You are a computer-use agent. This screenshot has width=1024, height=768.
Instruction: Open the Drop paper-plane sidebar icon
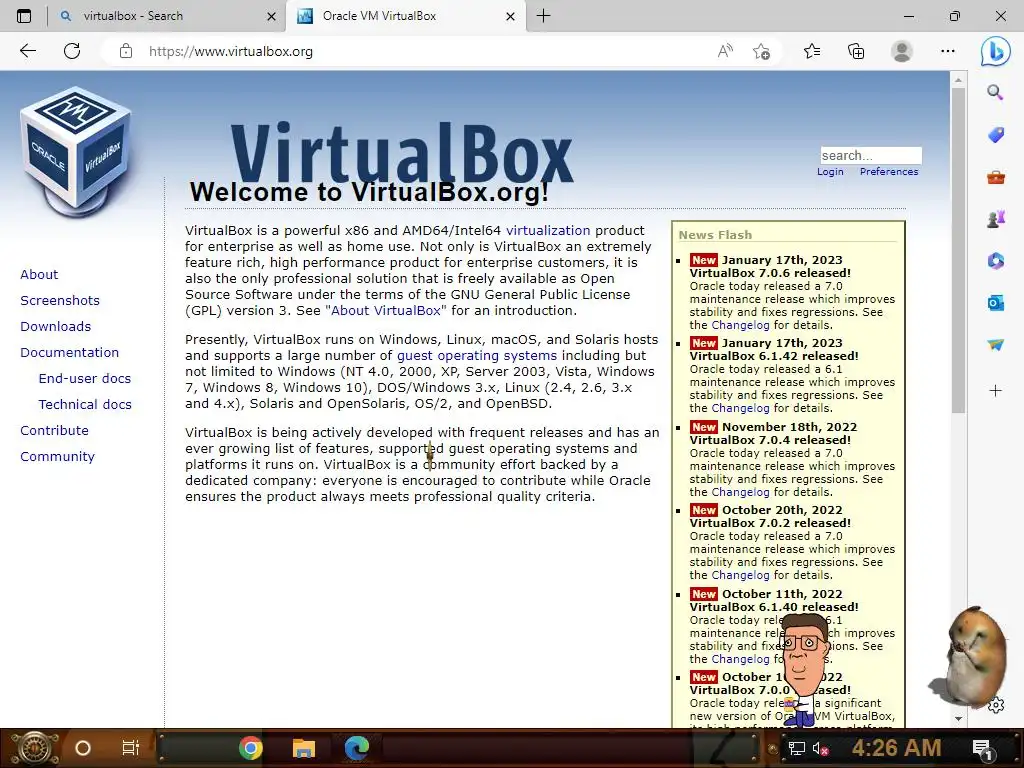(995, 344)
